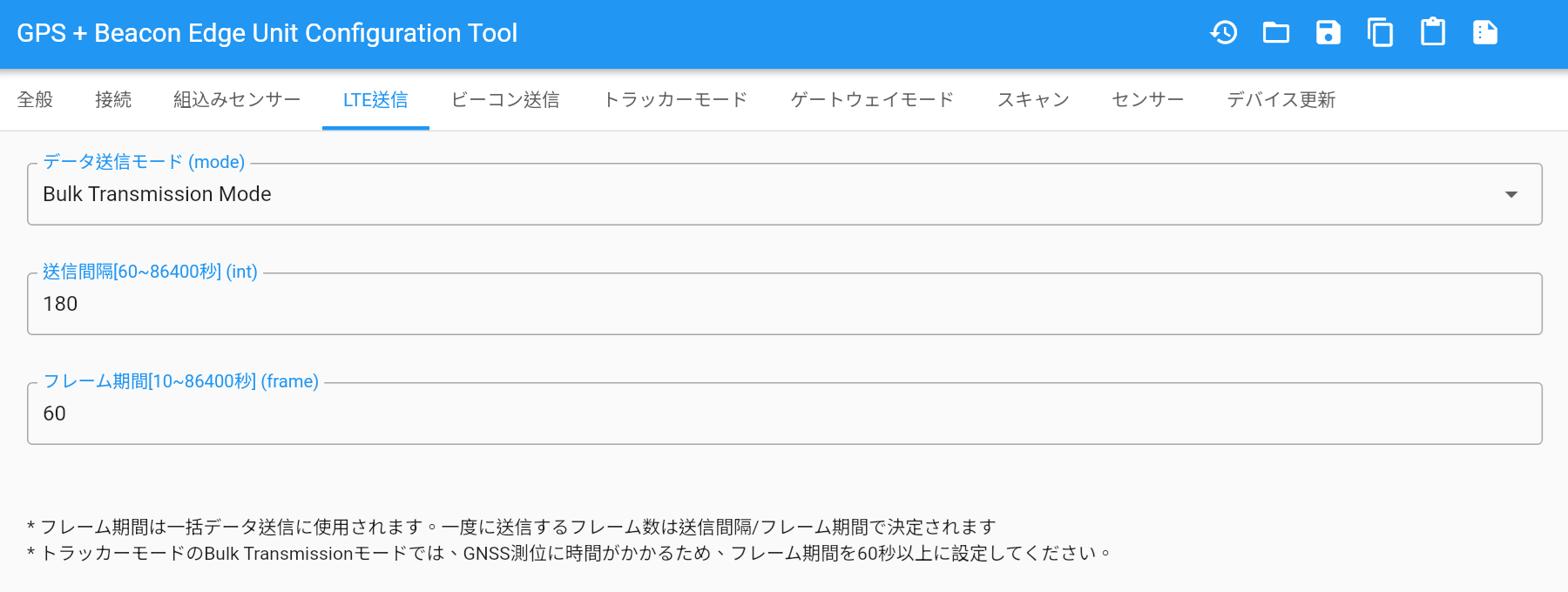This screenshot has width=1568, height=592.
Task: Go to the デバイス更新 tab
Action: coord(1281,100)
